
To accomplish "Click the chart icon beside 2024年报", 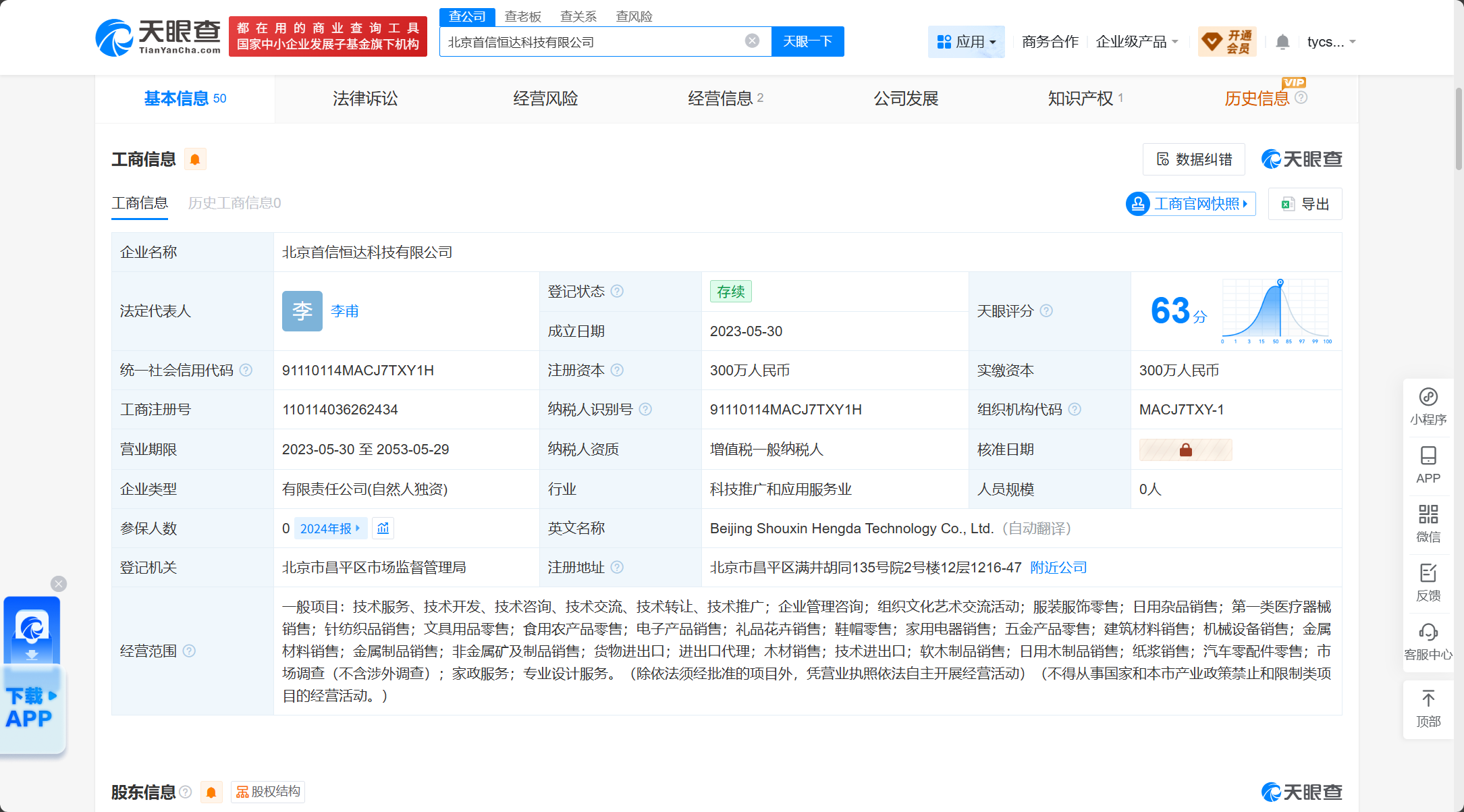I will coord(383,529).
